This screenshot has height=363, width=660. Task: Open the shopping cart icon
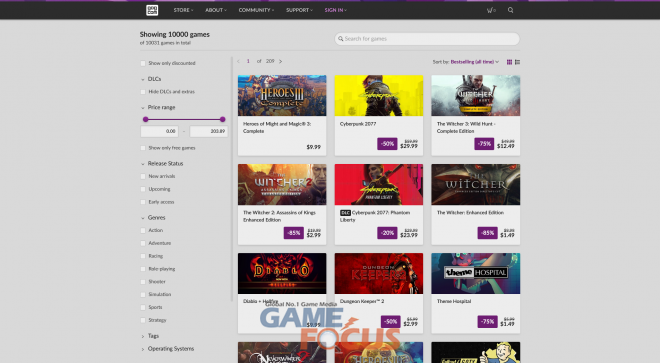click(x=490, y=10)
